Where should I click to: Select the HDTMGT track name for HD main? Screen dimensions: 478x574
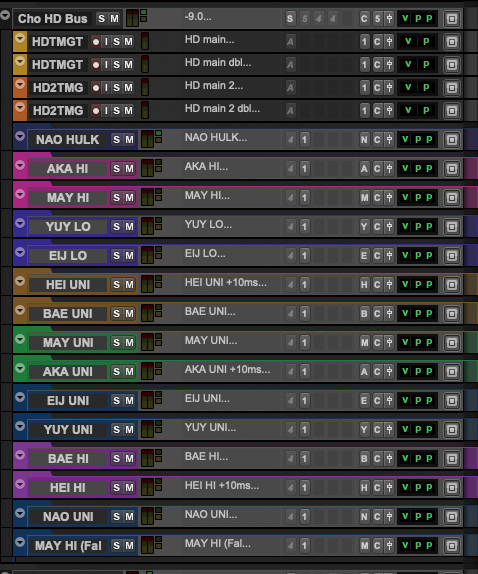57,42
